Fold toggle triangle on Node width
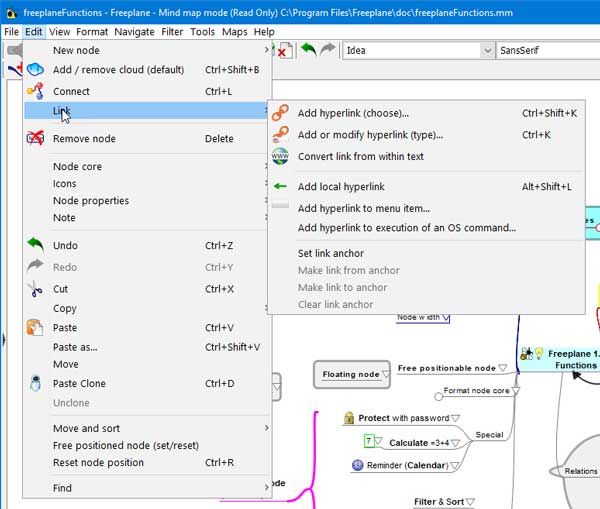The image size is (600, 509). 446,318
